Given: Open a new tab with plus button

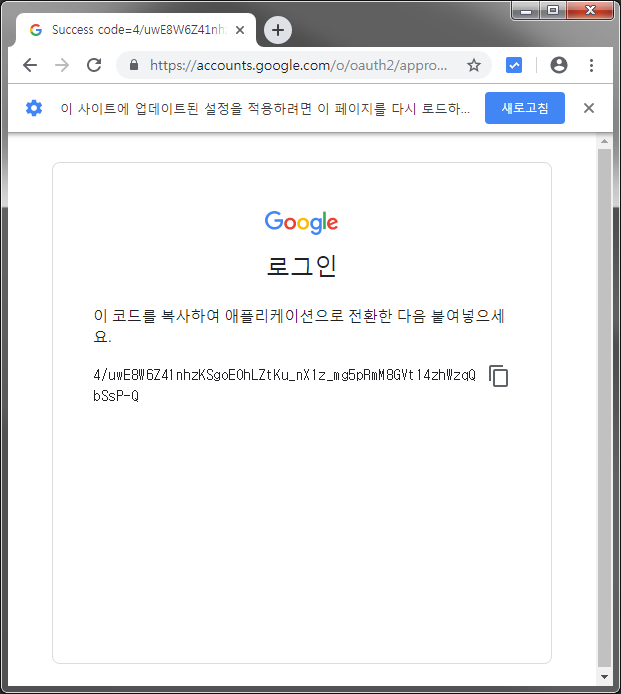Looking at the screenshot, I should 278,30.
